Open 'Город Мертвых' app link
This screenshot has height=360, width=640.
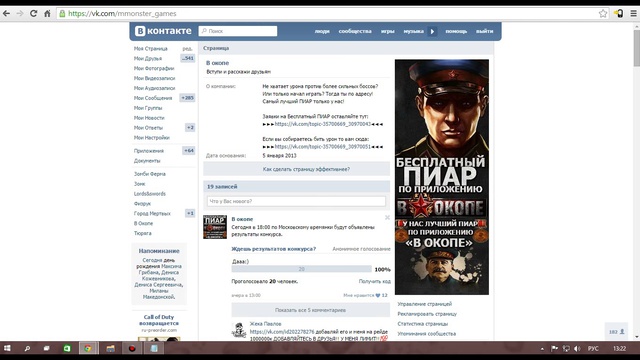click(152, 213)
